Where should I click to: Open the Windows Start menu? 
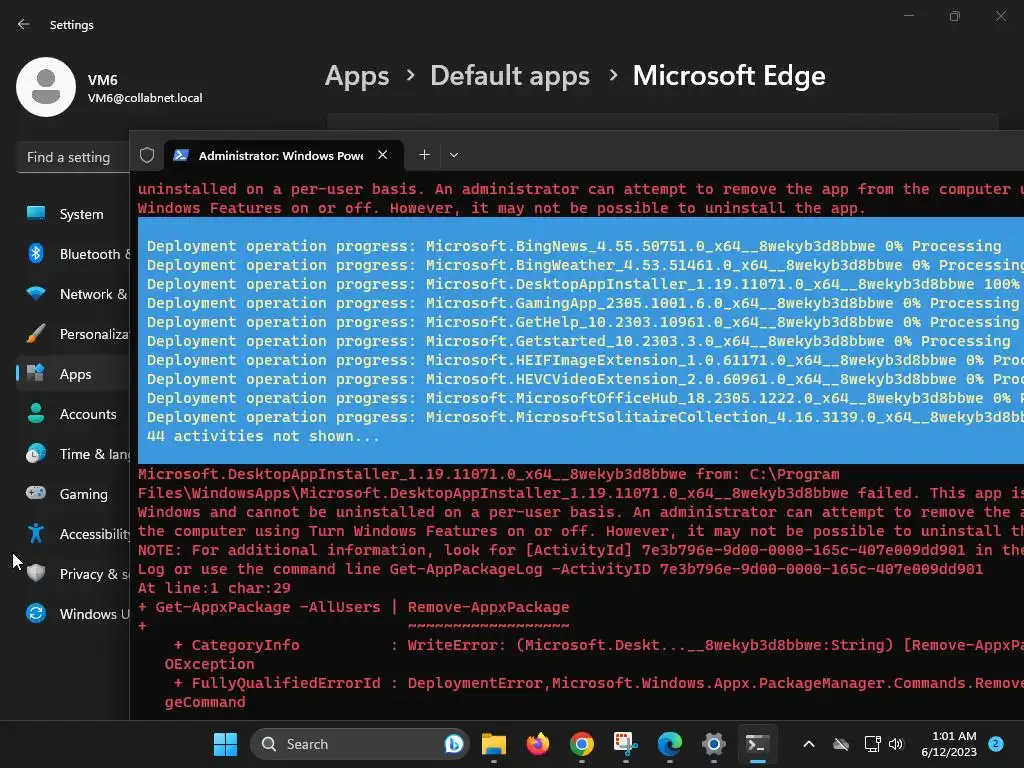(x=225, y=744)
